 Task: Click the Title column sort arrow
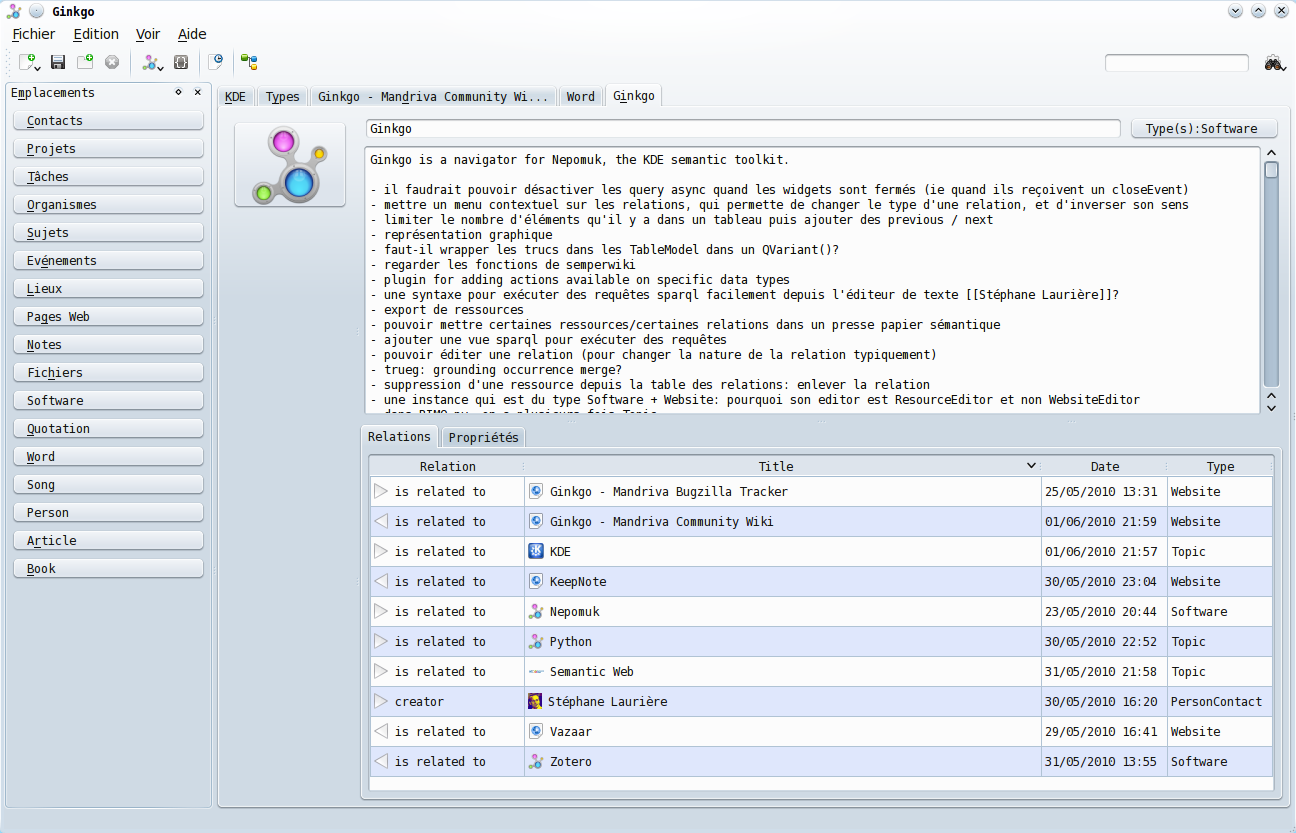pyautogui.click(x=1031, y=466)
